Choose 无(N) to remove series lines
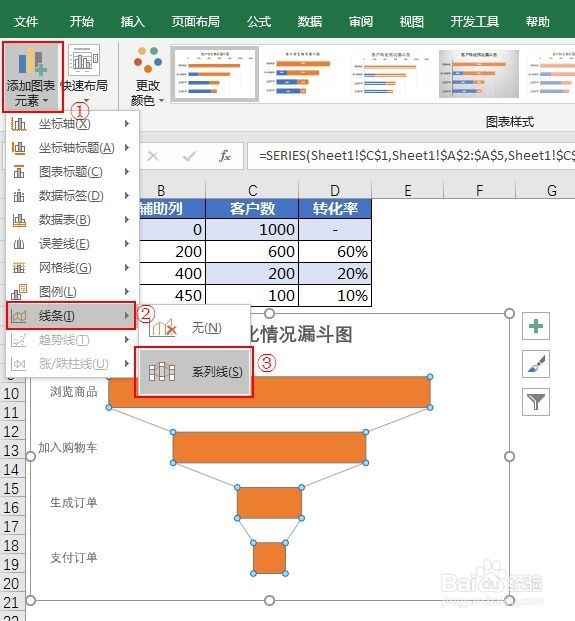The image size is (575, 621). pyautogui.click(x=194, y=328)
